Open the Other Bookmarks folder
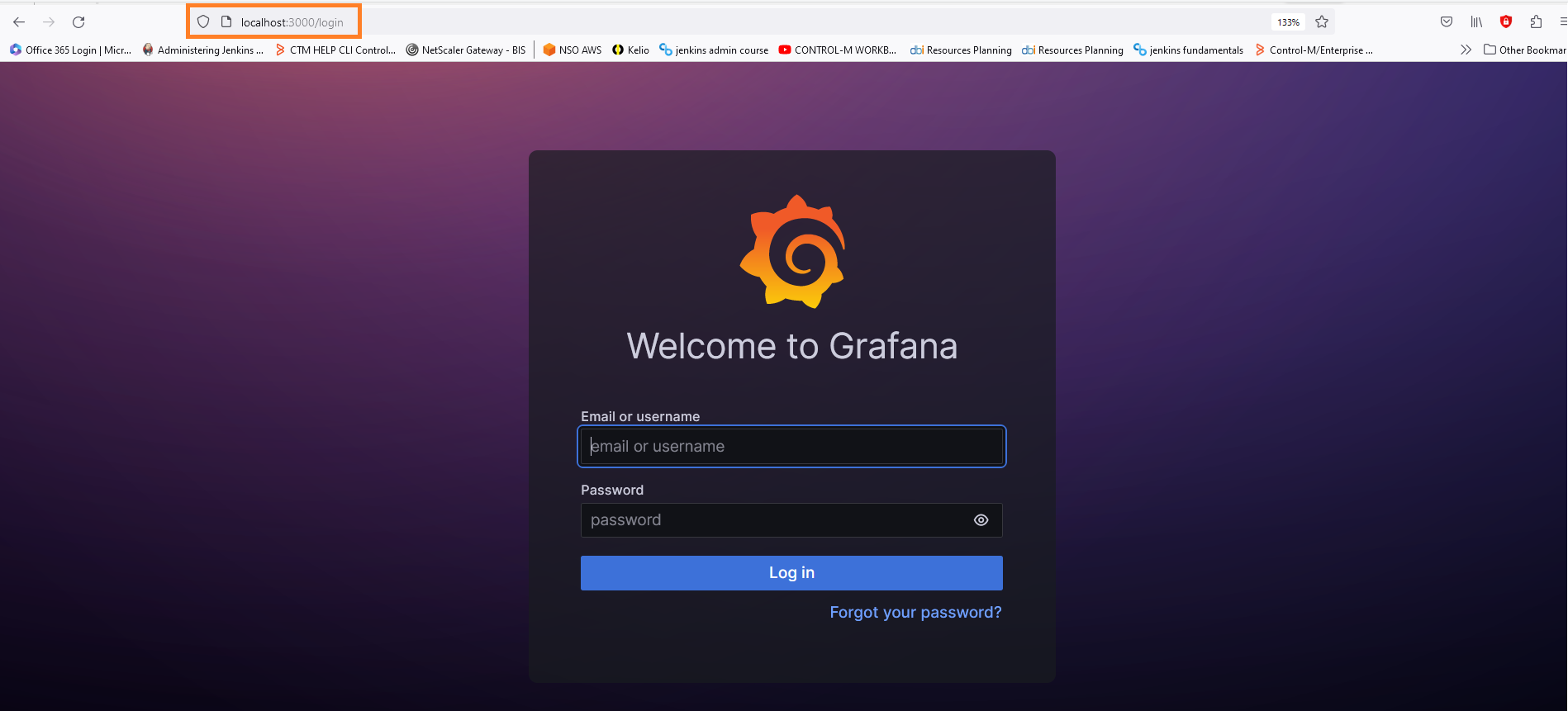The width and height of the screenshot is (1568, 711). pos(1525,50)
